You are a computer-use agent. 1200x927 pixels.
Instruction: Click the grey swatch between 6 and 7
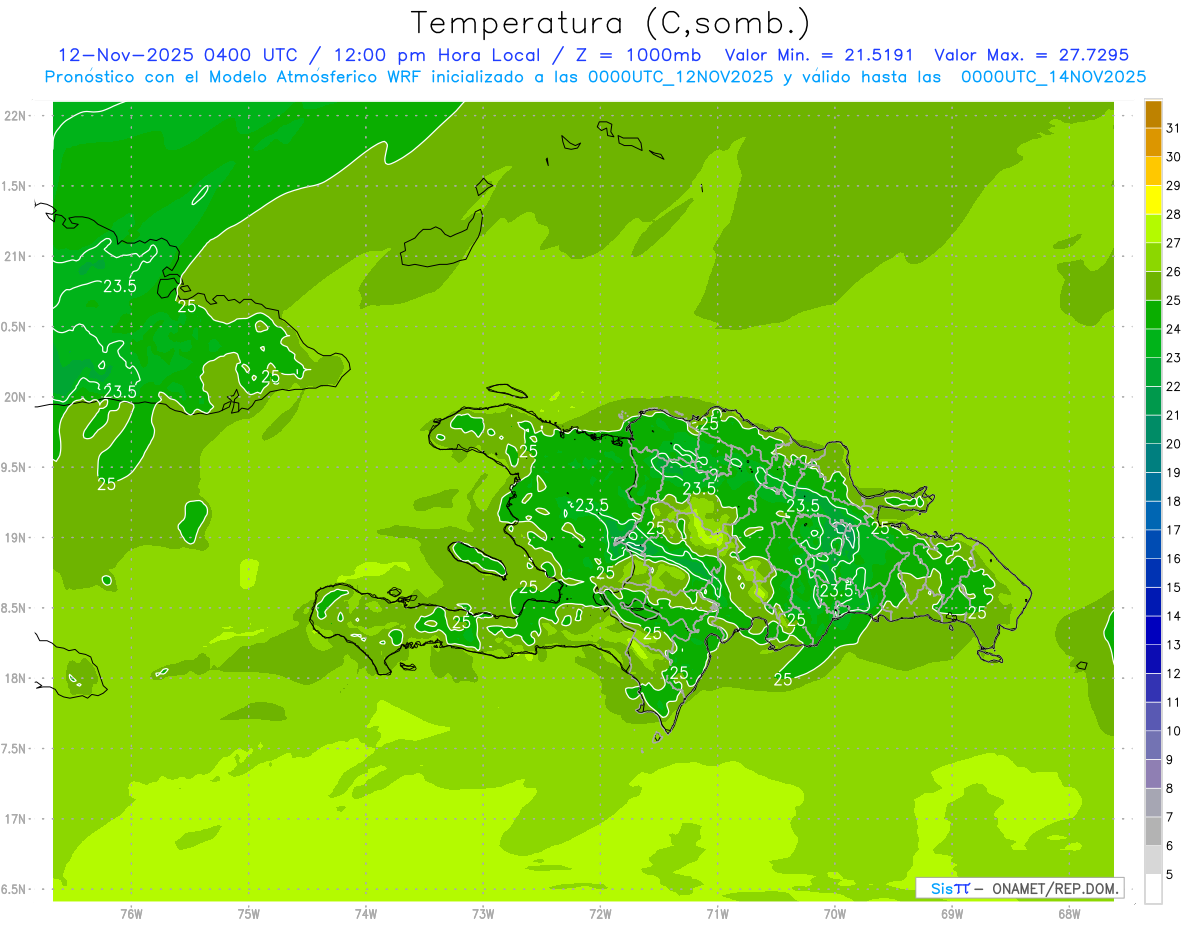(x=1153, y=831)
